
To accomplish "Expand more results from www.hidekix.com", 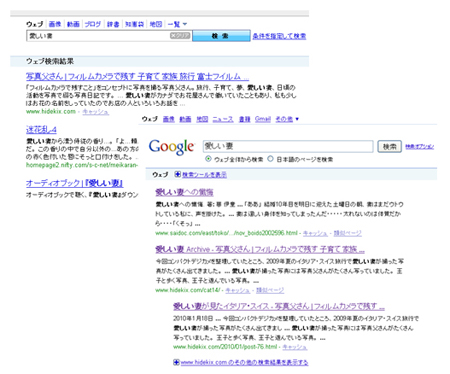I will (x=244, y=362).
